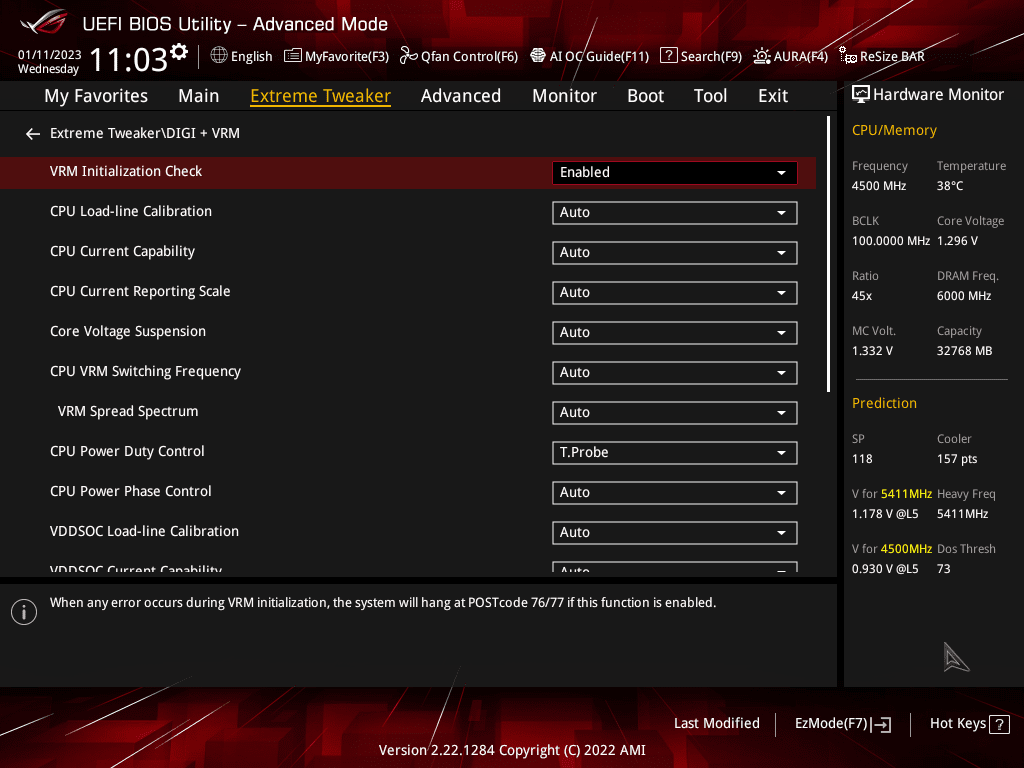Screen dimensions: 1024x768
Task: Open CPU Current Capability dropdown
Action: click(x=675, y=253)
